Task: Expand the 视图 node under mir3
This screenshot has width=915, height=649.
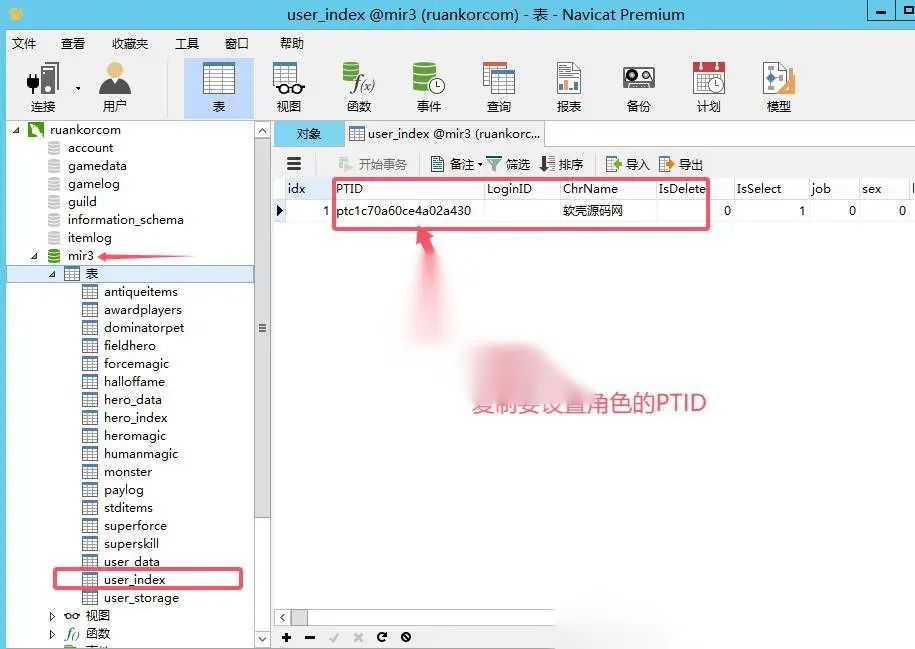Action: tap(52, 616)
